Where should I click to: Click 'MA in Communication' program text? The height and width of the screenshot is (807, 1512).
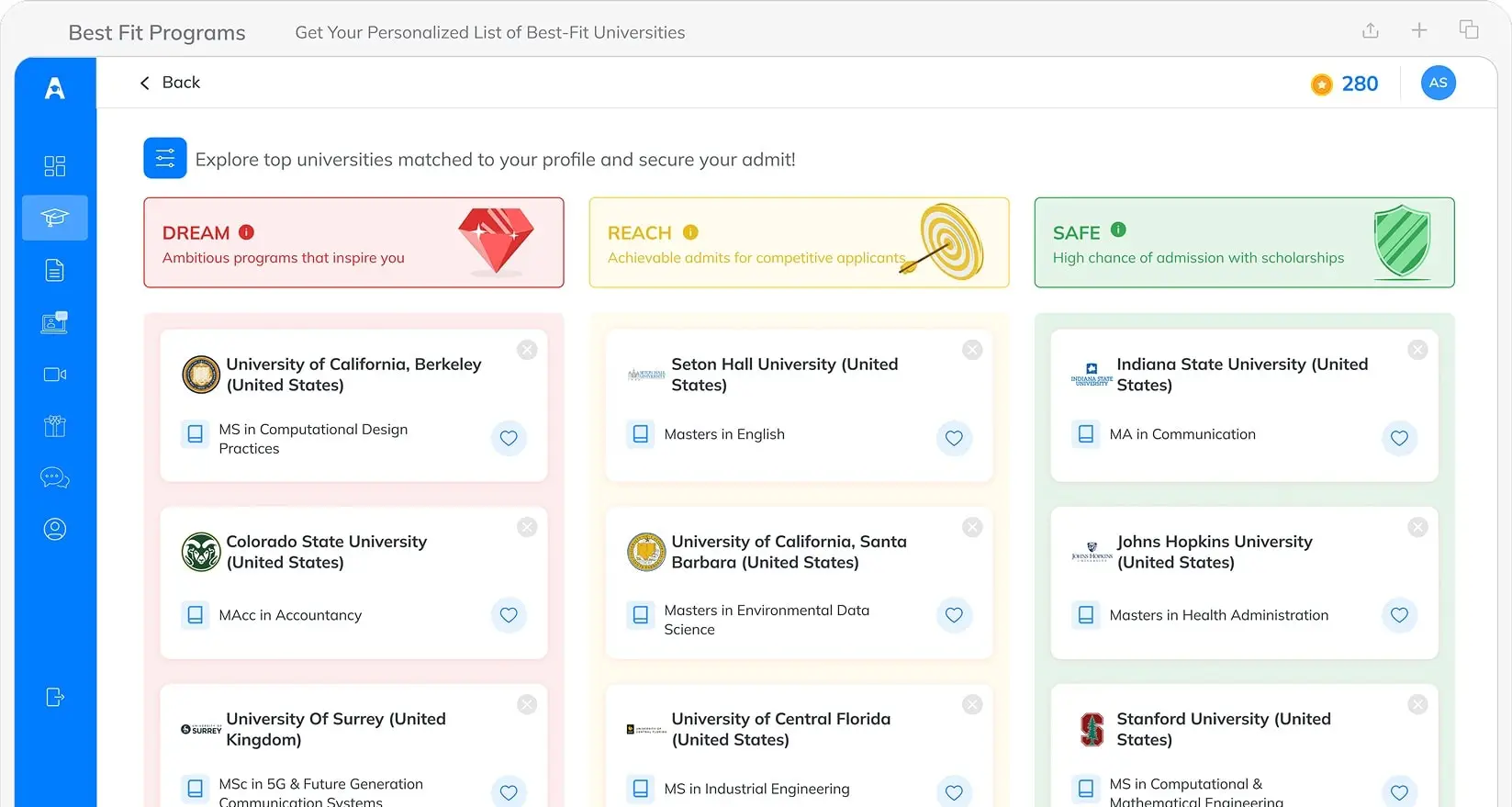(x=1182, y=434)
